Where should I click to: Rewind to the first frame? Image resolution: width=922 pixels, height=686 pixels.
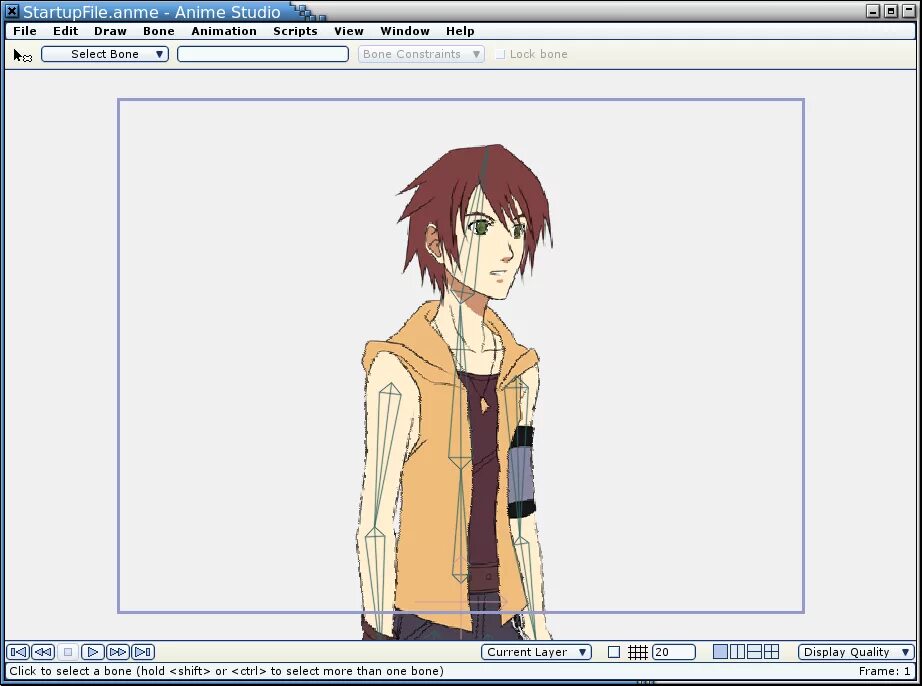coord(18,652)
